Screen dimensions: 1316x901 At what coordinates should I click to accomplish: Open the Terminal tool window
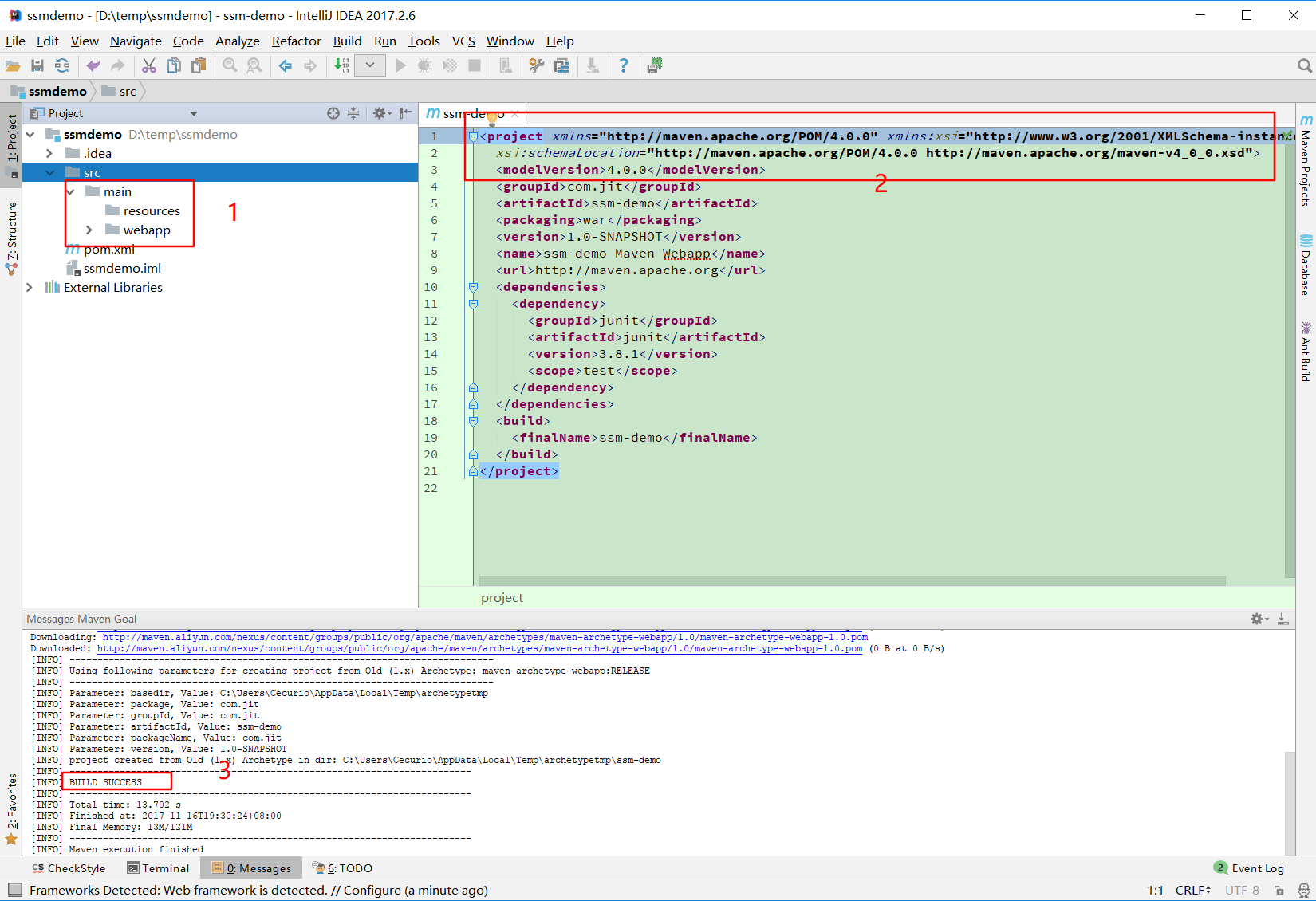coord(158,868)
